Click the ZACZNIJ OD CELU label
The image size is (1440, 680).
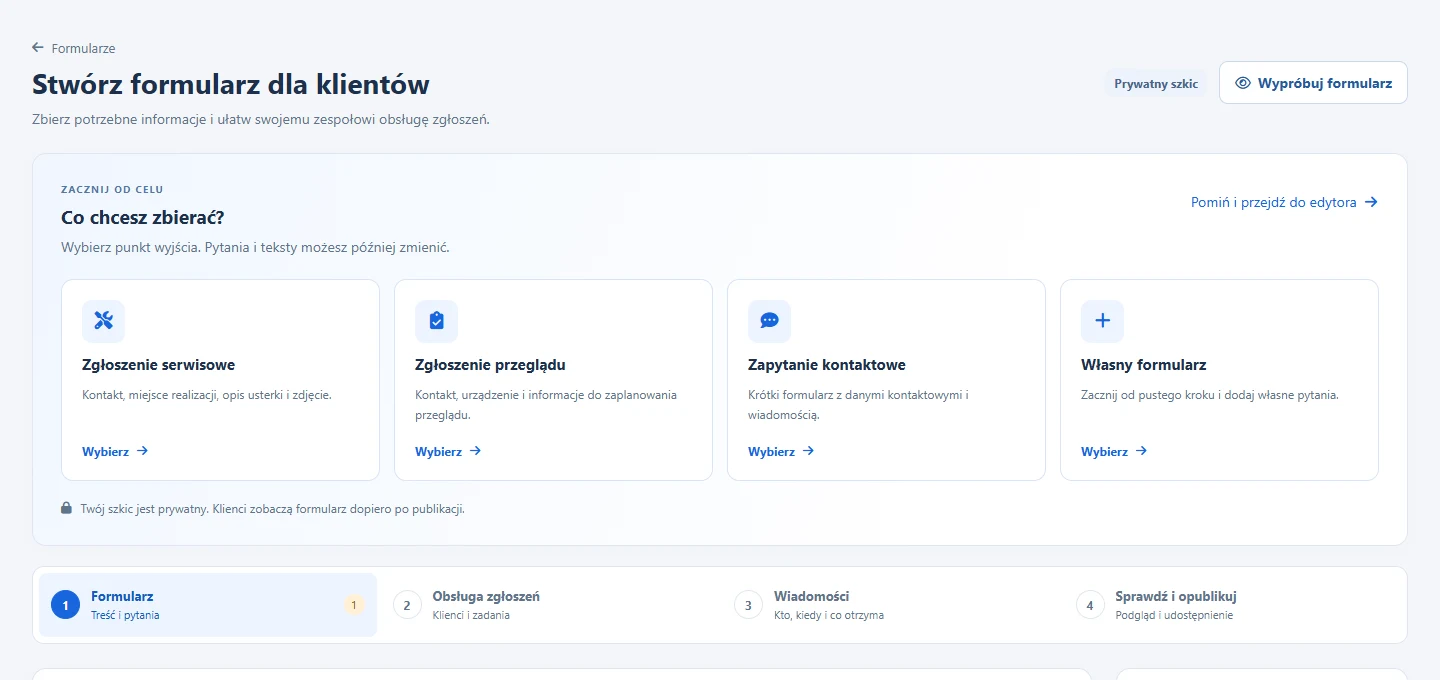pyautogui.click(x=112, y=189)
